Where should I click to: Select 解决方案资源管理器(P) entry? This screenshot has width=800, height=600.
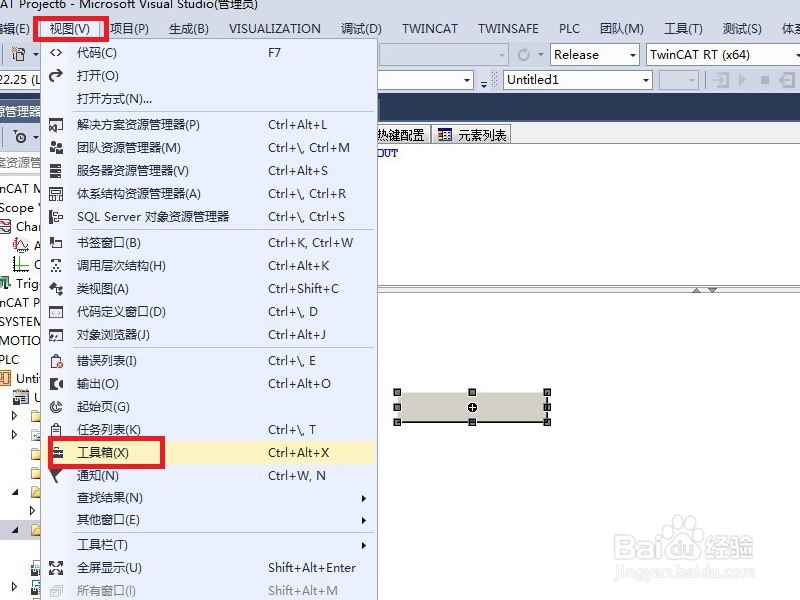[x=208, y=124]
